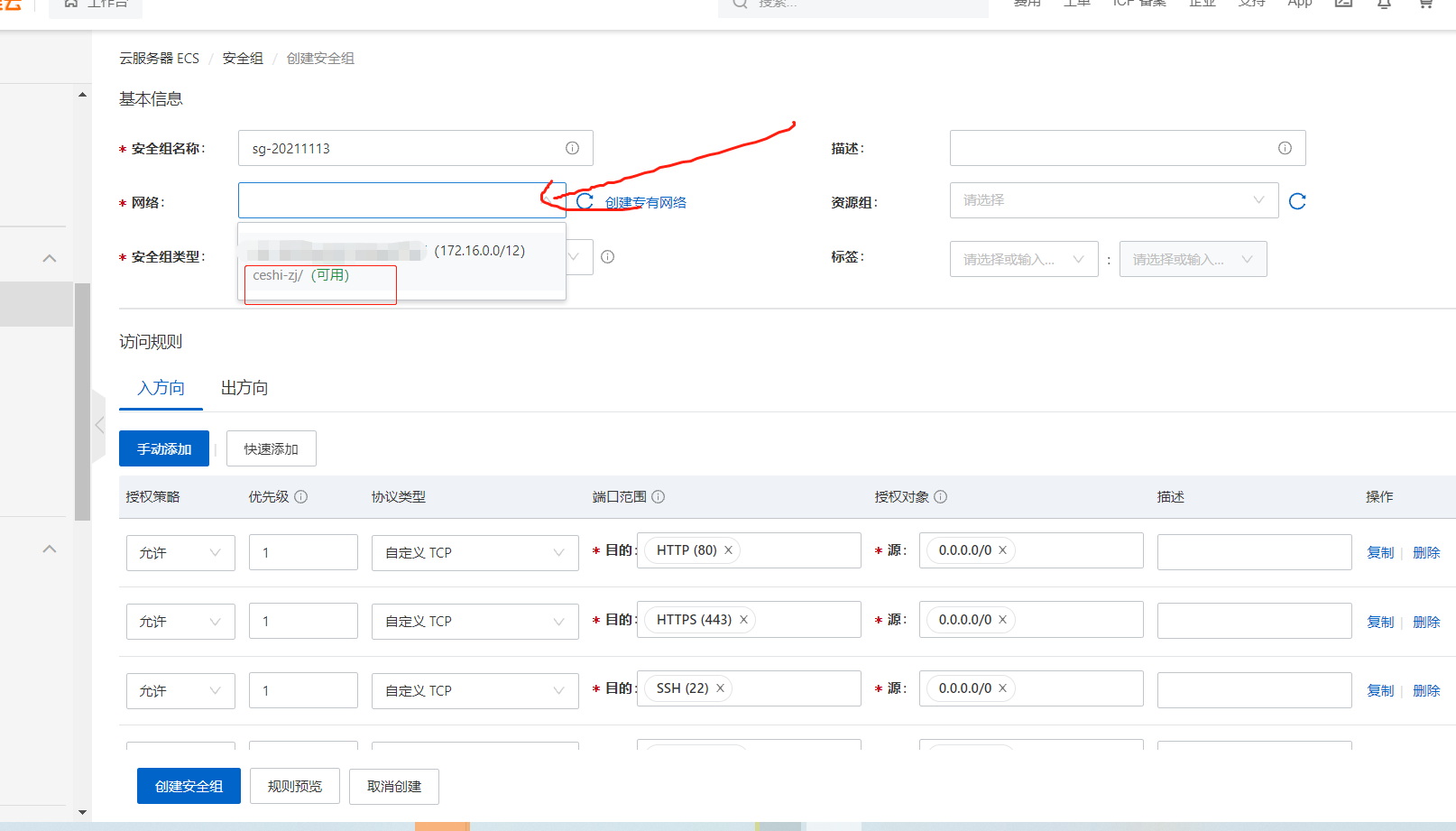
Task: Open 授权策略 dropdown in the SSH row
Action: (x=180, y=691)
